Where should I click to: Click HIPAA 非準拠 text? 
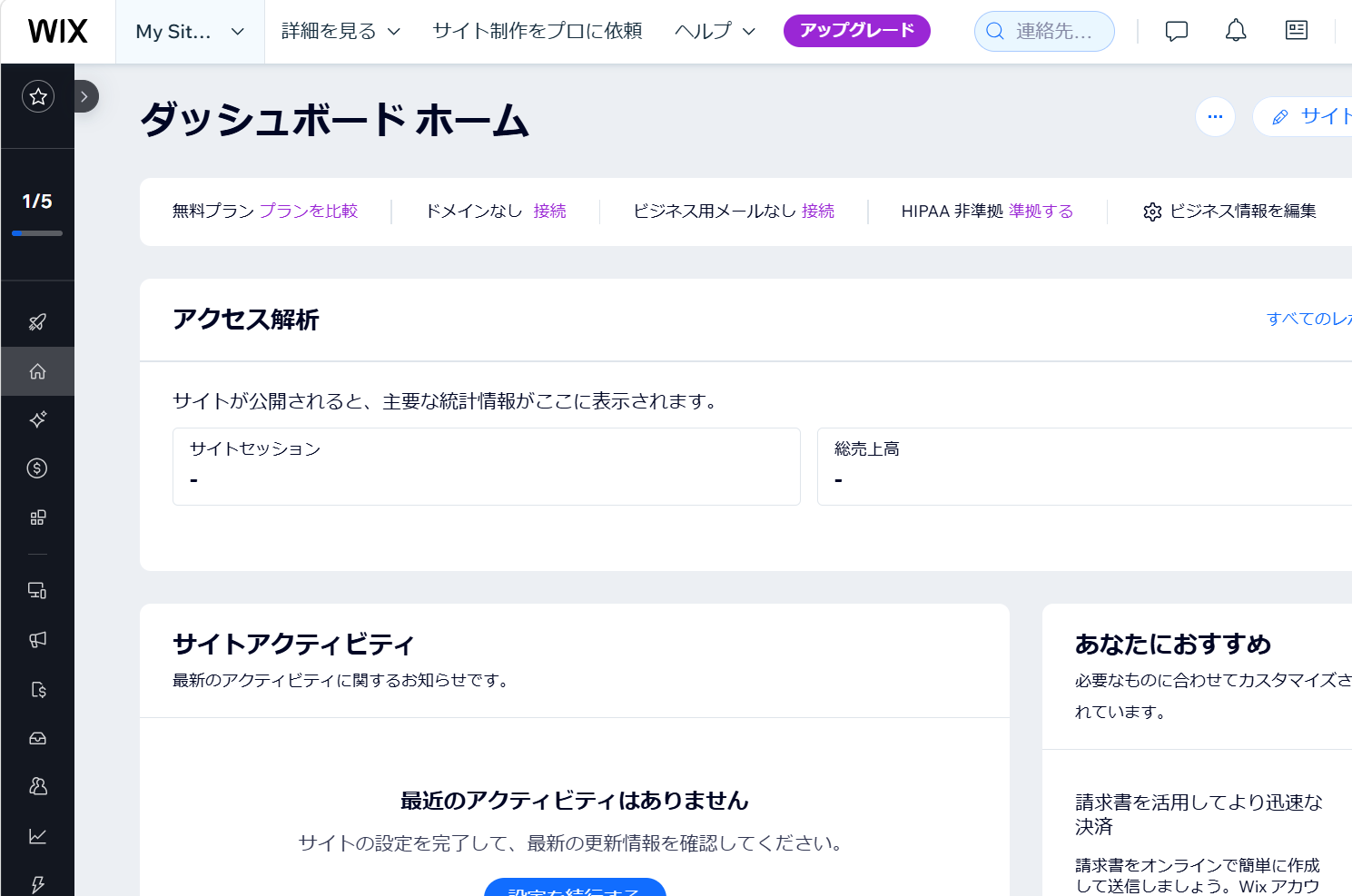(x=952, y=211)
